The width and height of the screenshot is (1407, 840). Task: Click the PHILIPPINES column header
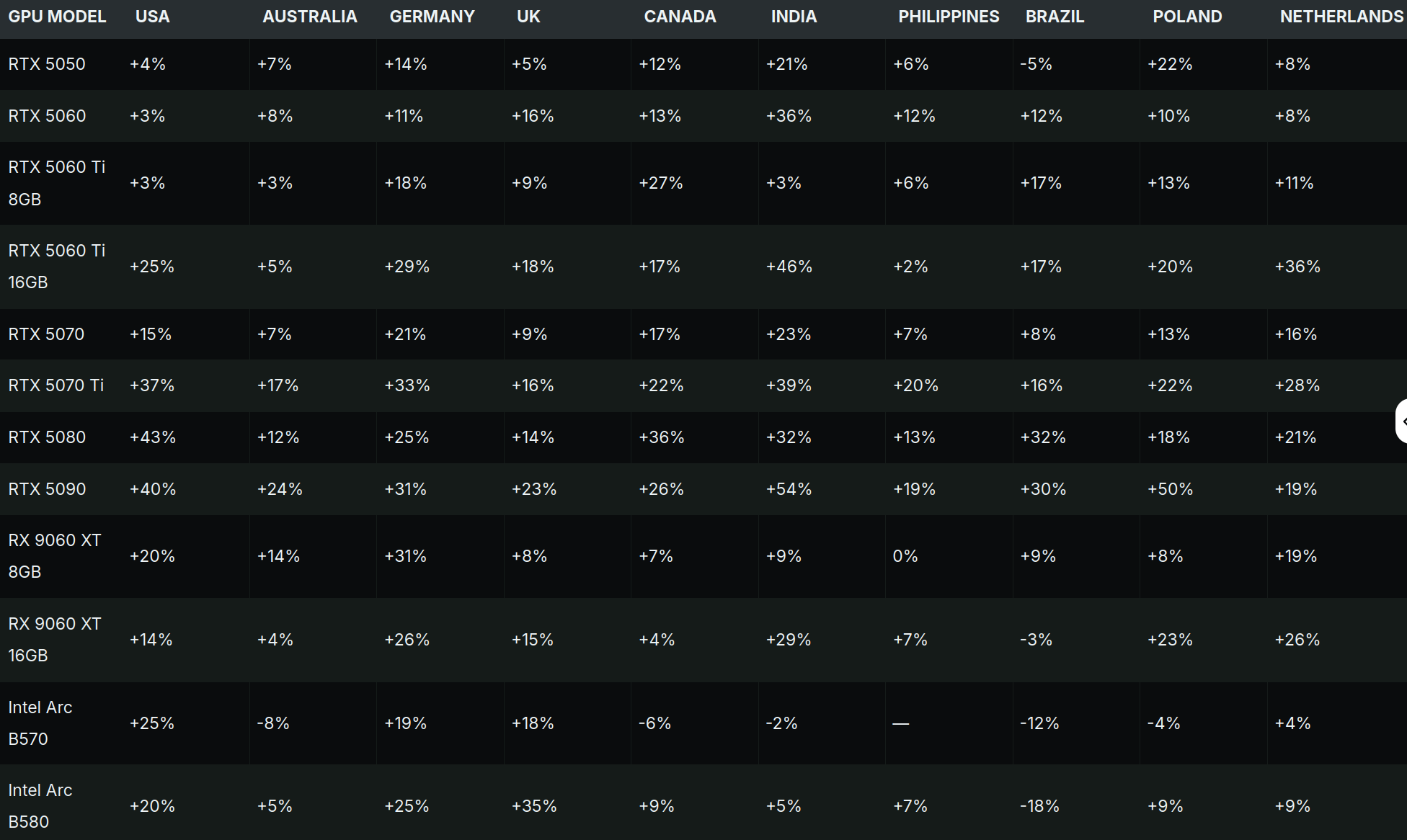pyautogui.click(x=949, y=17)
